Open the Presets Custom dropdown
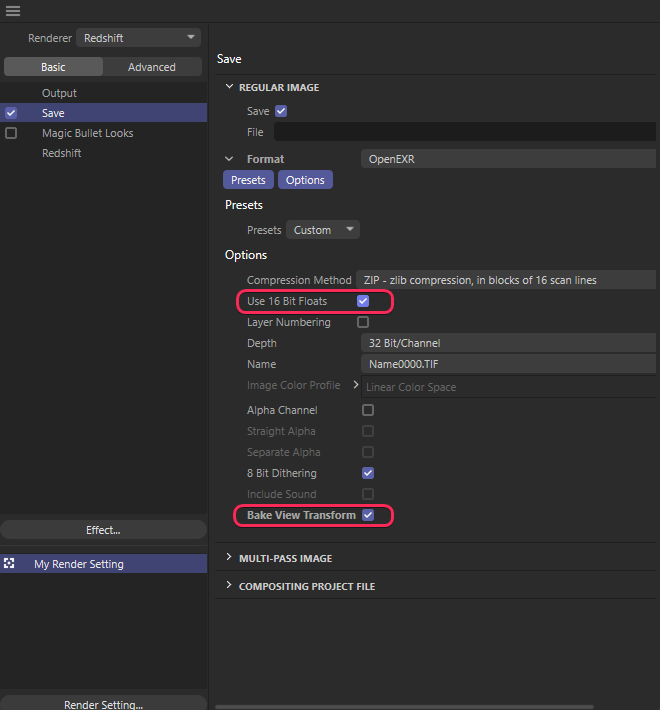Screen dimensions: 660x710 (323, 230)
